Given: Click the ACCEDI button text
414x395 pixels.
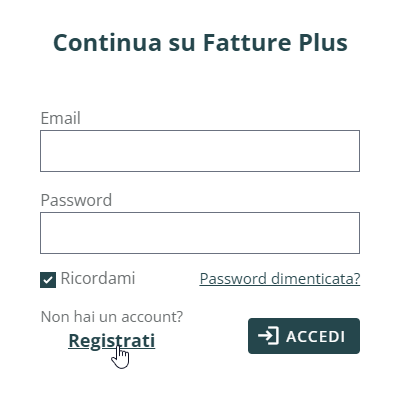Looking at the screenshot, I should click(x=315, y=336).
